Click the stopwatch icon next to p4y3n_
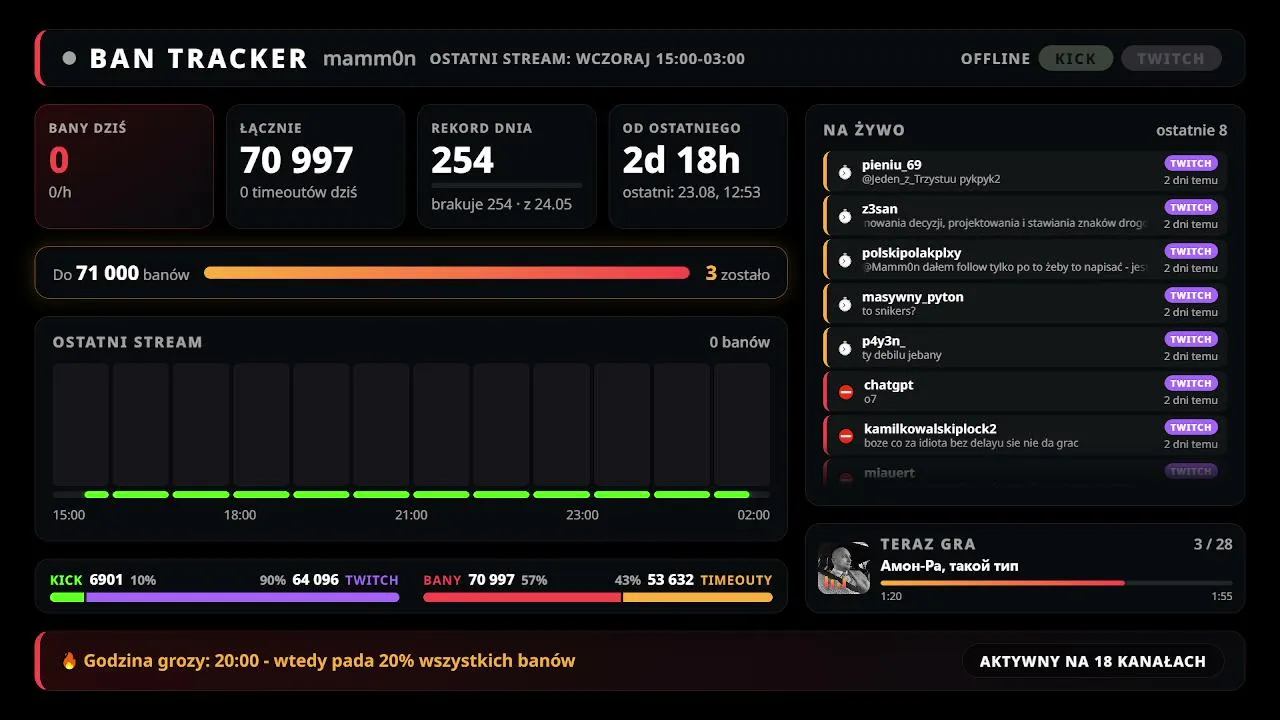1280x720 pixels. click(x=845, y=348)
